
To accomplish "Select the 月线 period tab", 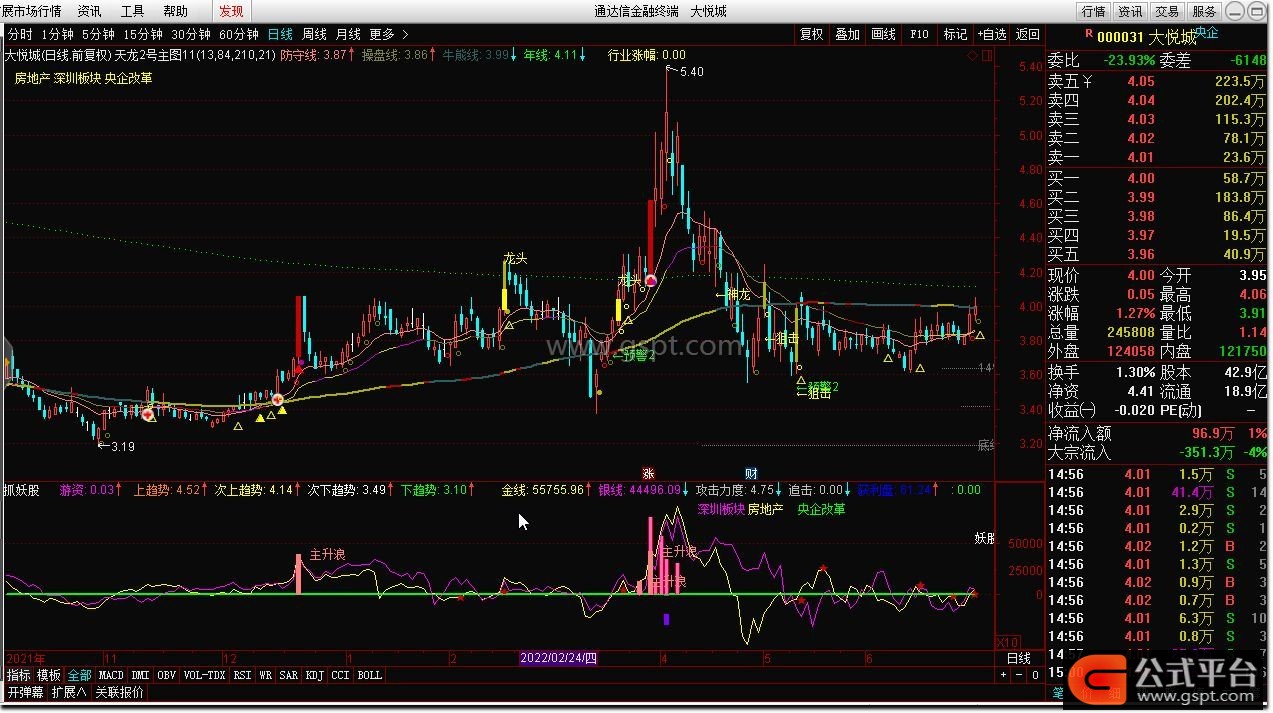I will coord(348,34).
